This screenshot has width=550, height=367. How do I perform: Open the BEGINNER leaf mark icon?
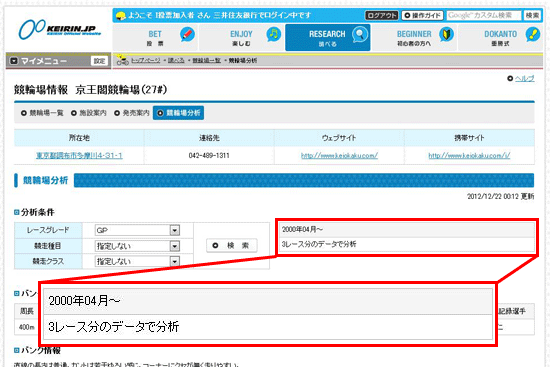(447, 34)
